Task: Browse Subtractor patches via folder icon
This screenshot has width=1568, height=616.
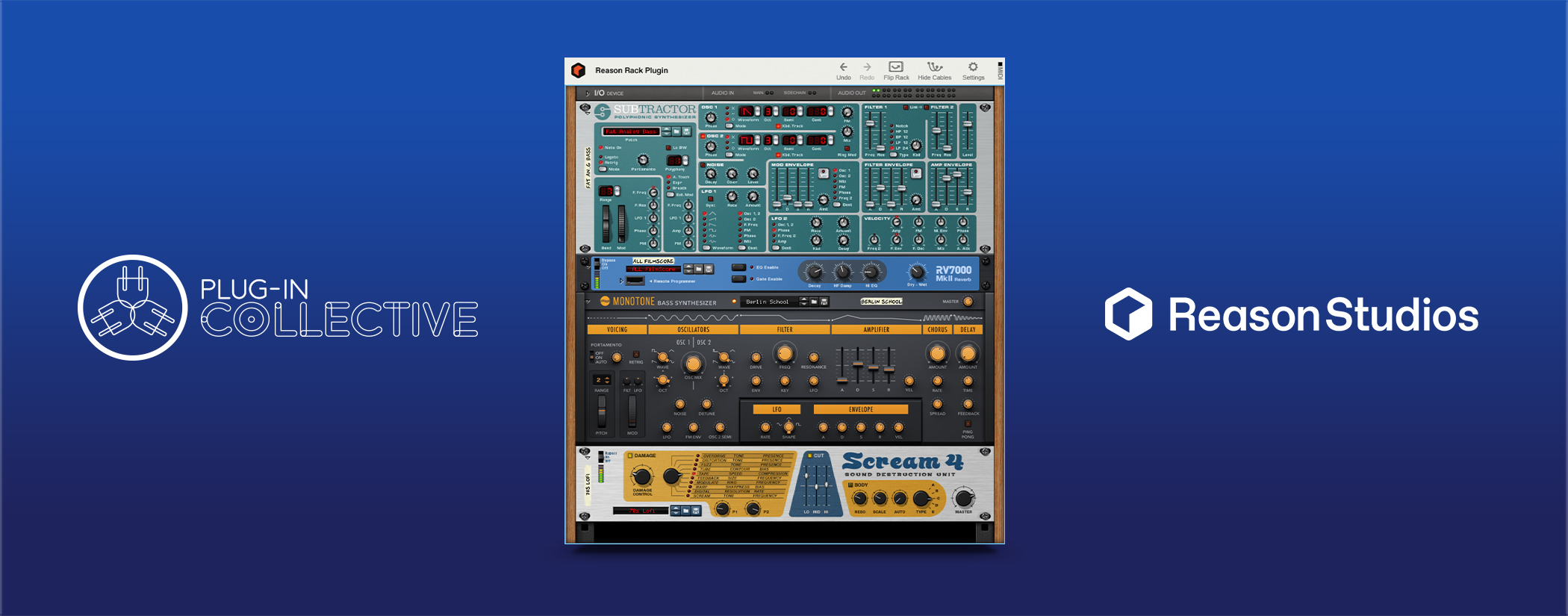Action: pyautogui.click(x=676, y=131)
